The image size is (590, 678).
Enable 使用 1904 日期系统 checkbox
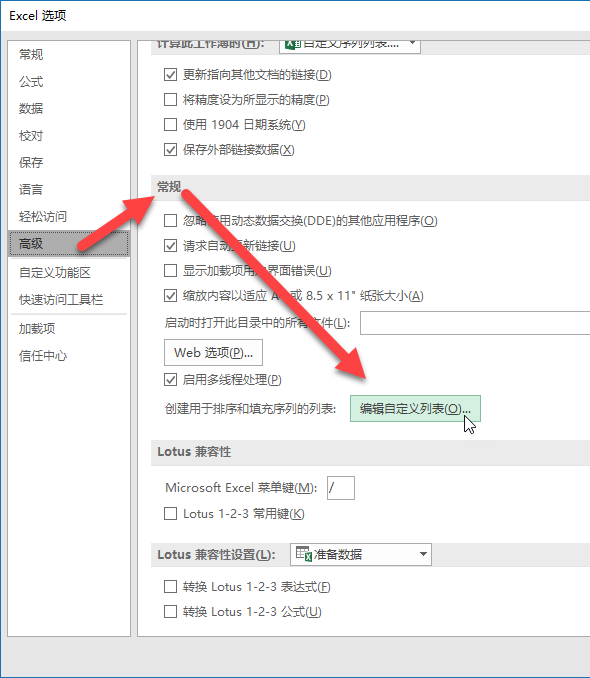170,125
